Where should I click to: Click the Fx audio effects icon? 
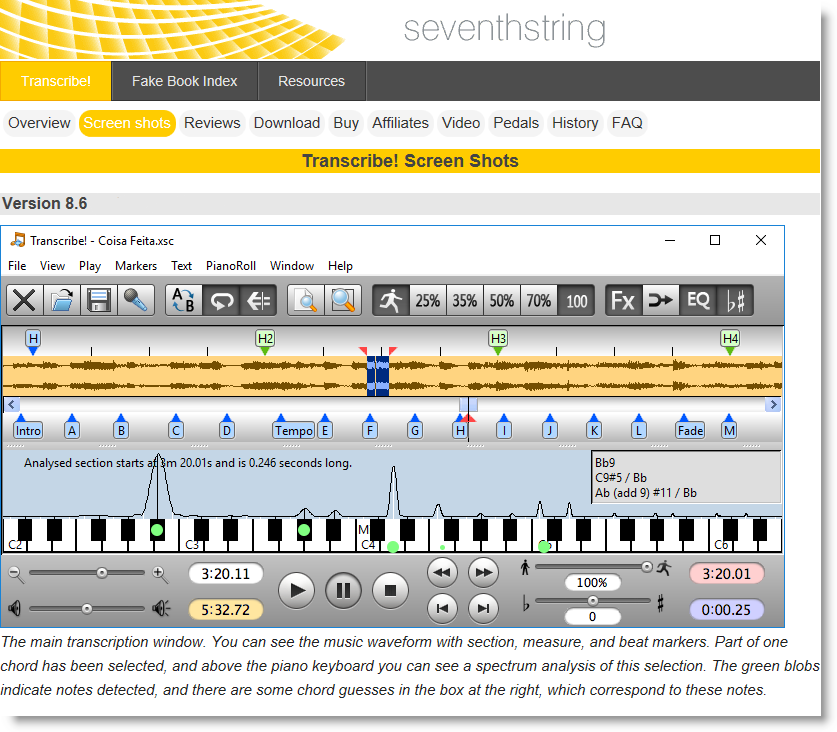coord(623,300)
